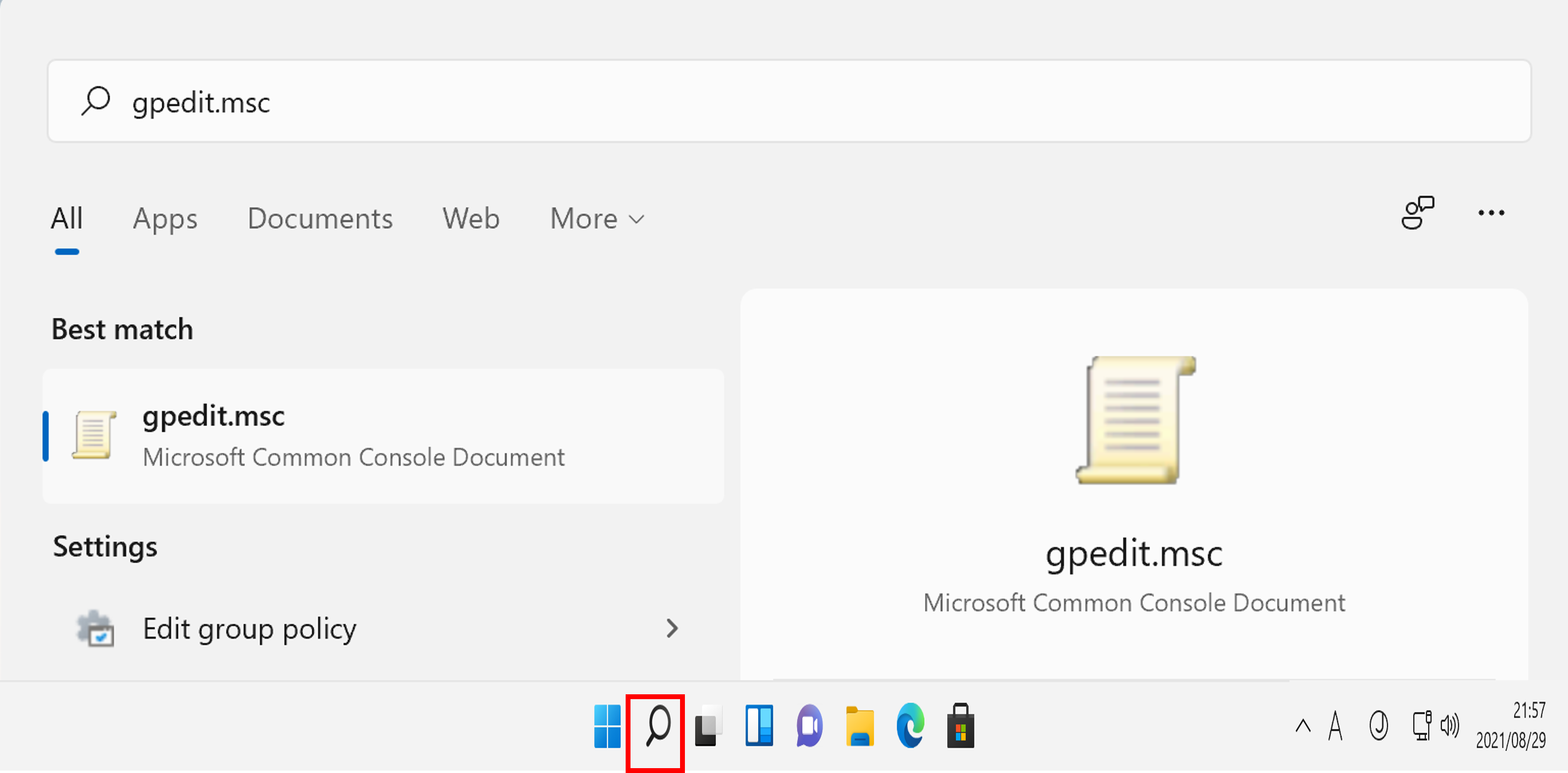Switch to the Documents tab
The image size is (1568, 773).
tap(320, 219)
